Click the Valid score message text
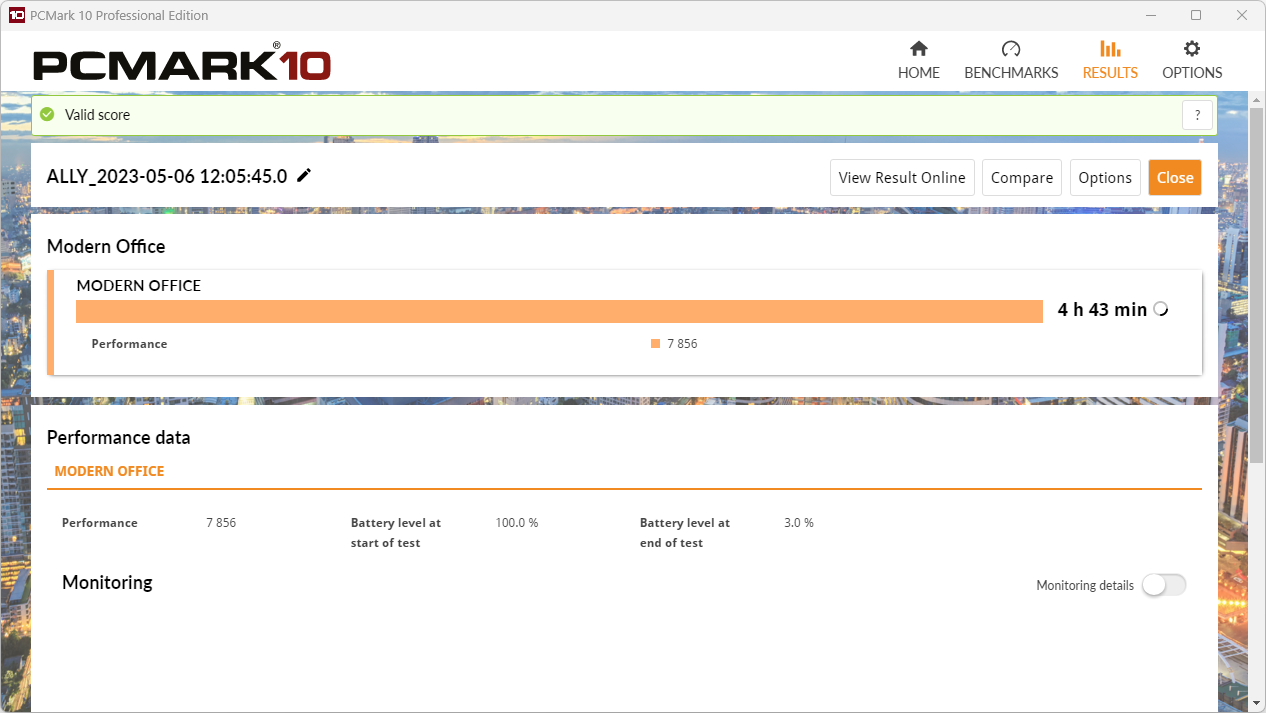Viewport: 1266px width, 713px height. coord(97,115)
